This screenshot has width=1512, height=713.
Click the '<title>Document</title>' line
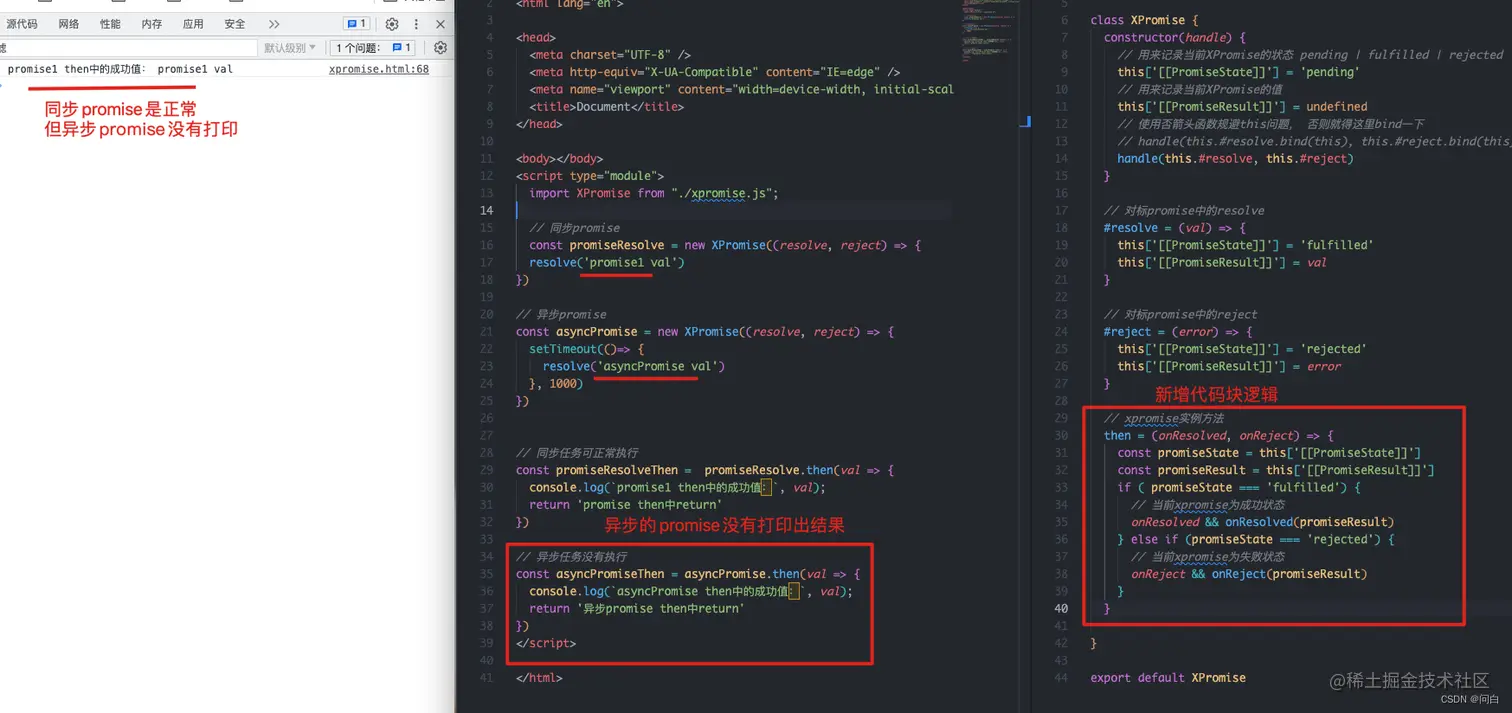(606, 106)
